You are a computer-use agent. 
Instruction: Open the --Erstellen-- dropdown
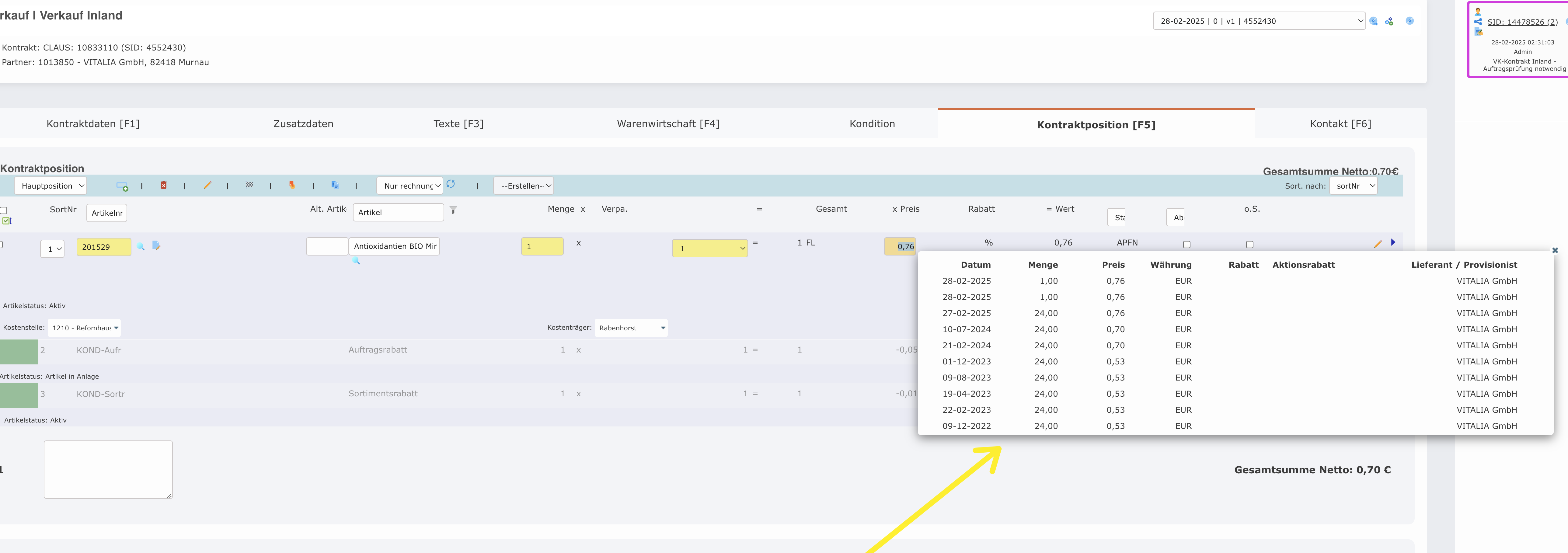(524, 186)
